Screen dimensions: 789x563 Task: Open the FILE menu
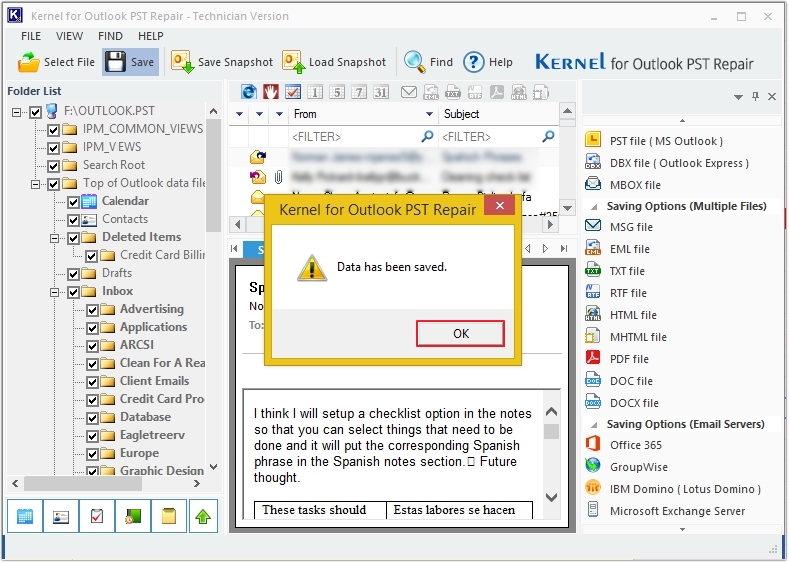(x=31, y=36)
